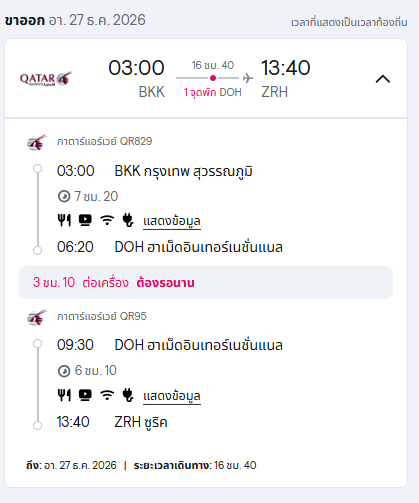
Task: Click the Wi-Fi icon for flight QR829
Action: click(x=107, y=220)
